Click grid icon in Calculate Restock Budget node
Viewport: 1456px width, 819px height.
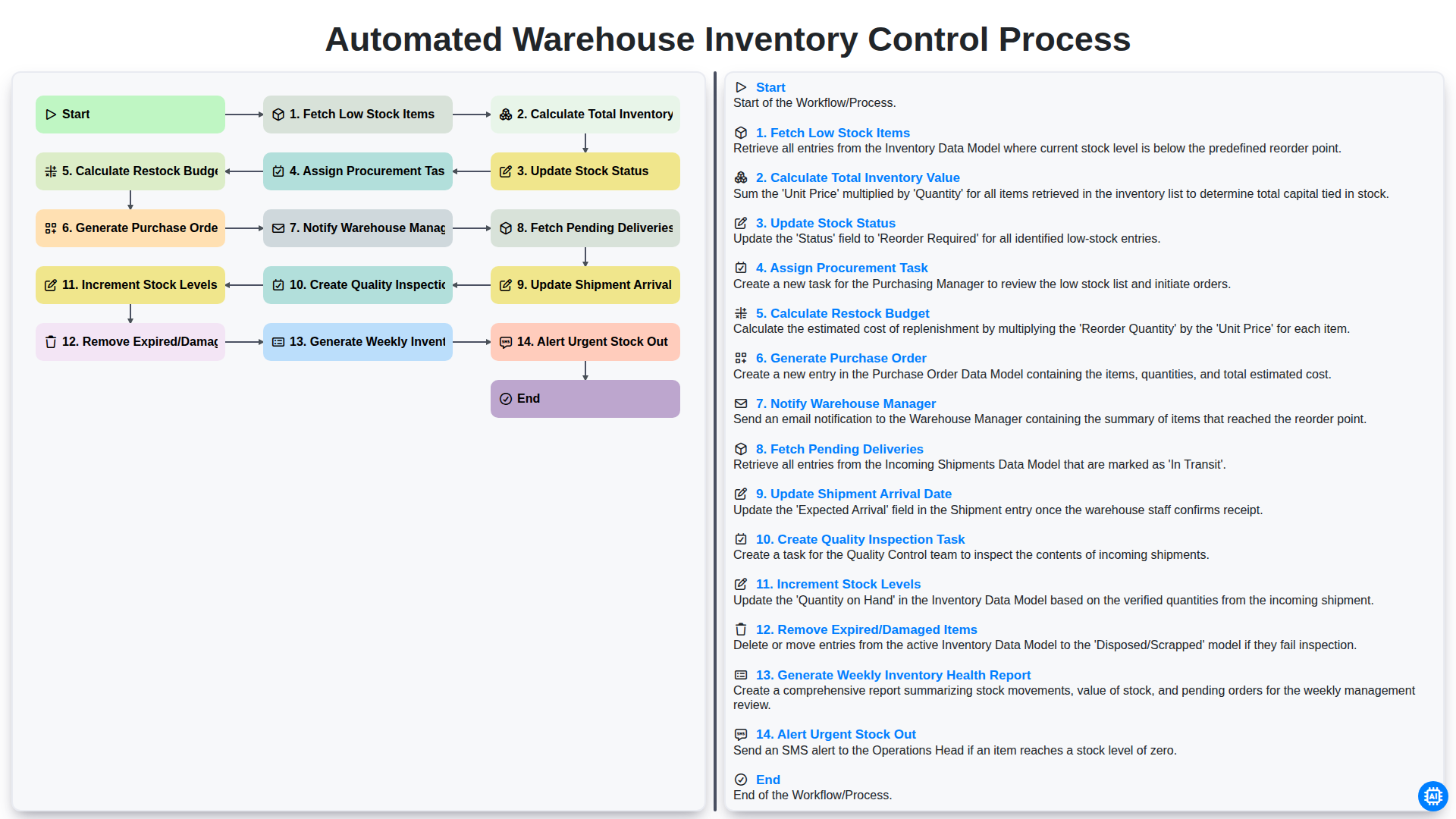[x=51, y=171]
